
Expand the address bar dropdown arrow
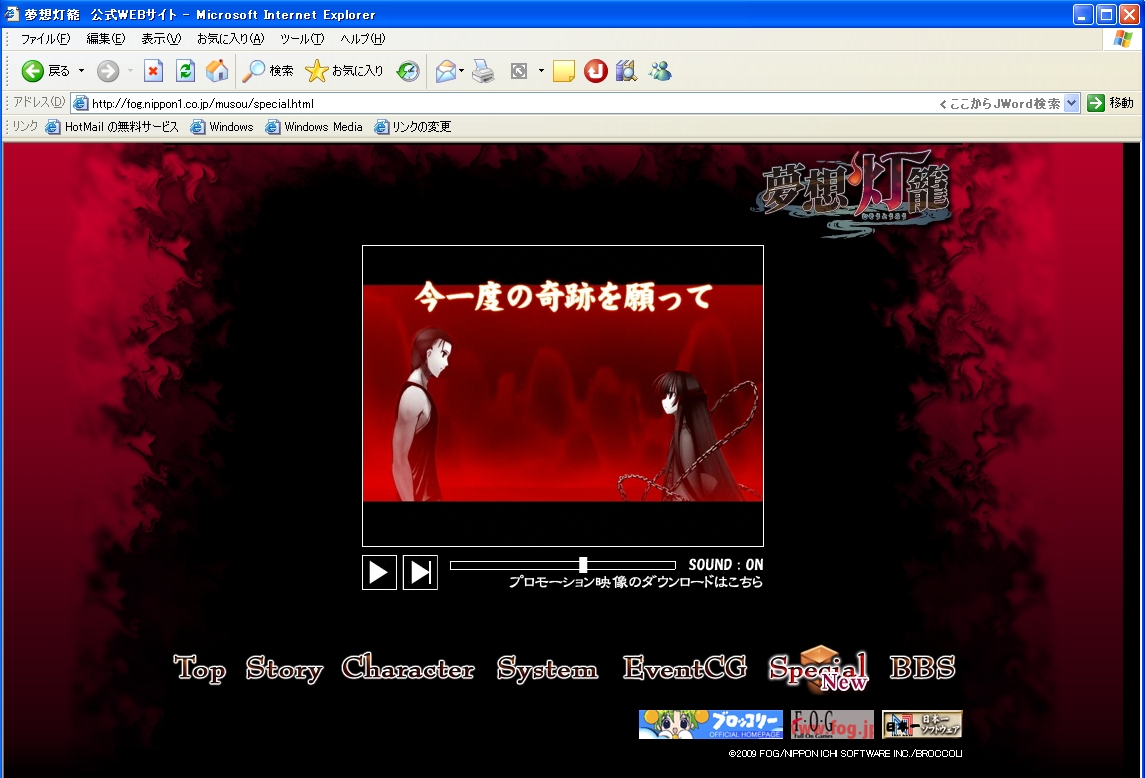1071,103
